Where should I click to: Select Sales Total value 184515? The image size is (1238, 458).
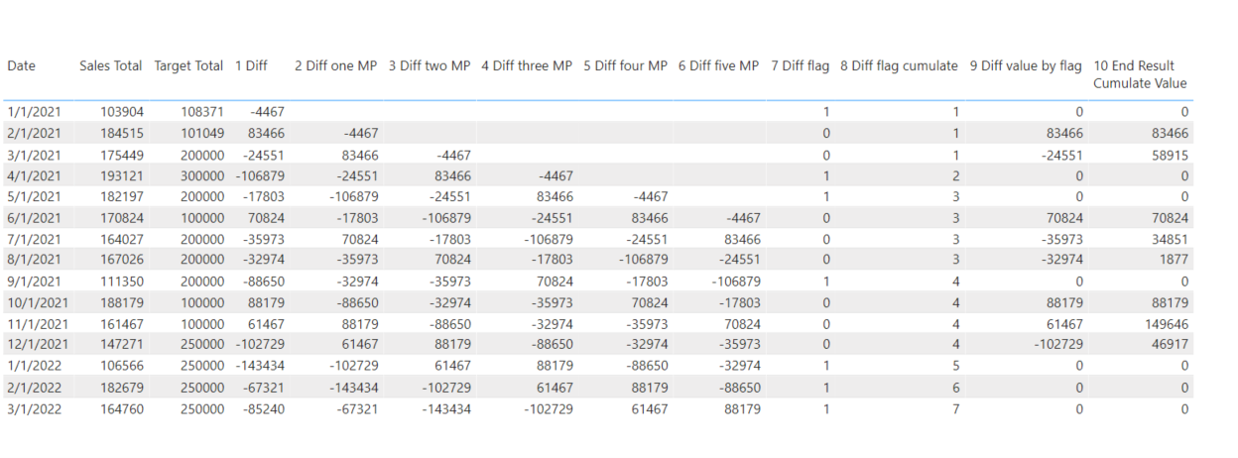click(x=121, y=133)
